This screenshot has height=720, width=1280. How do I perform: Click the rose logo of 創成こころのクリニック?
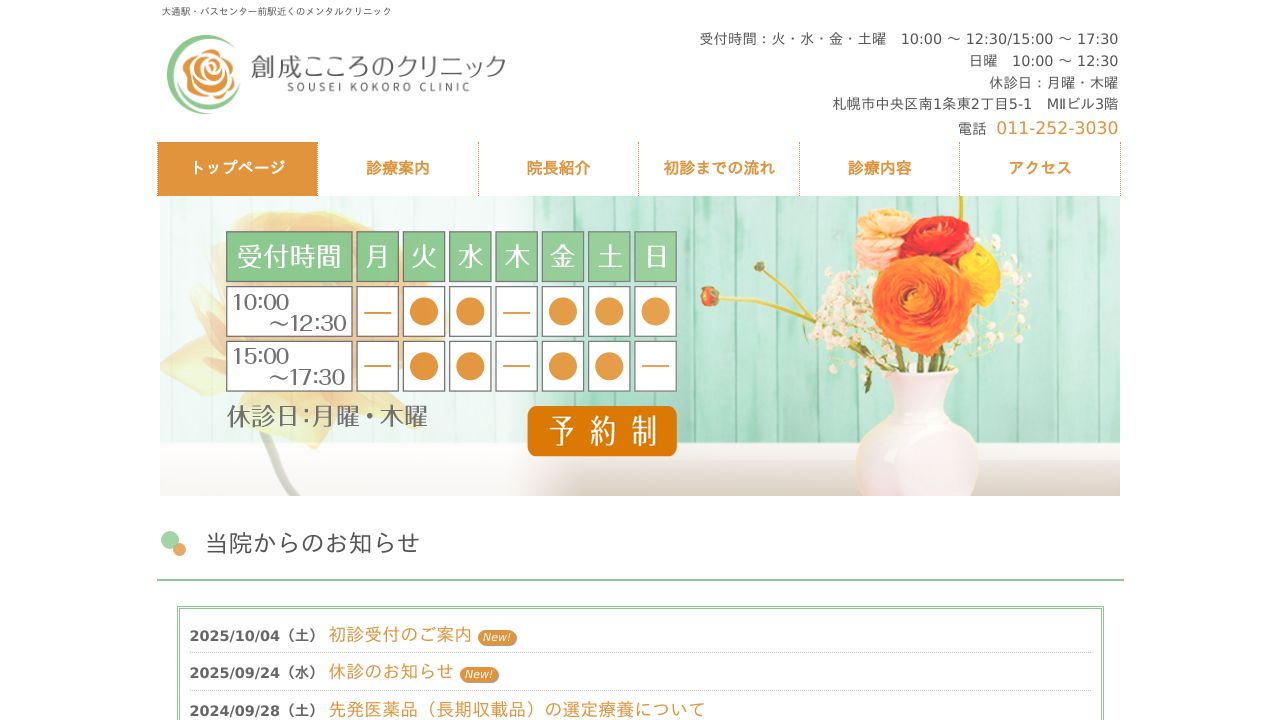(204, 74)
